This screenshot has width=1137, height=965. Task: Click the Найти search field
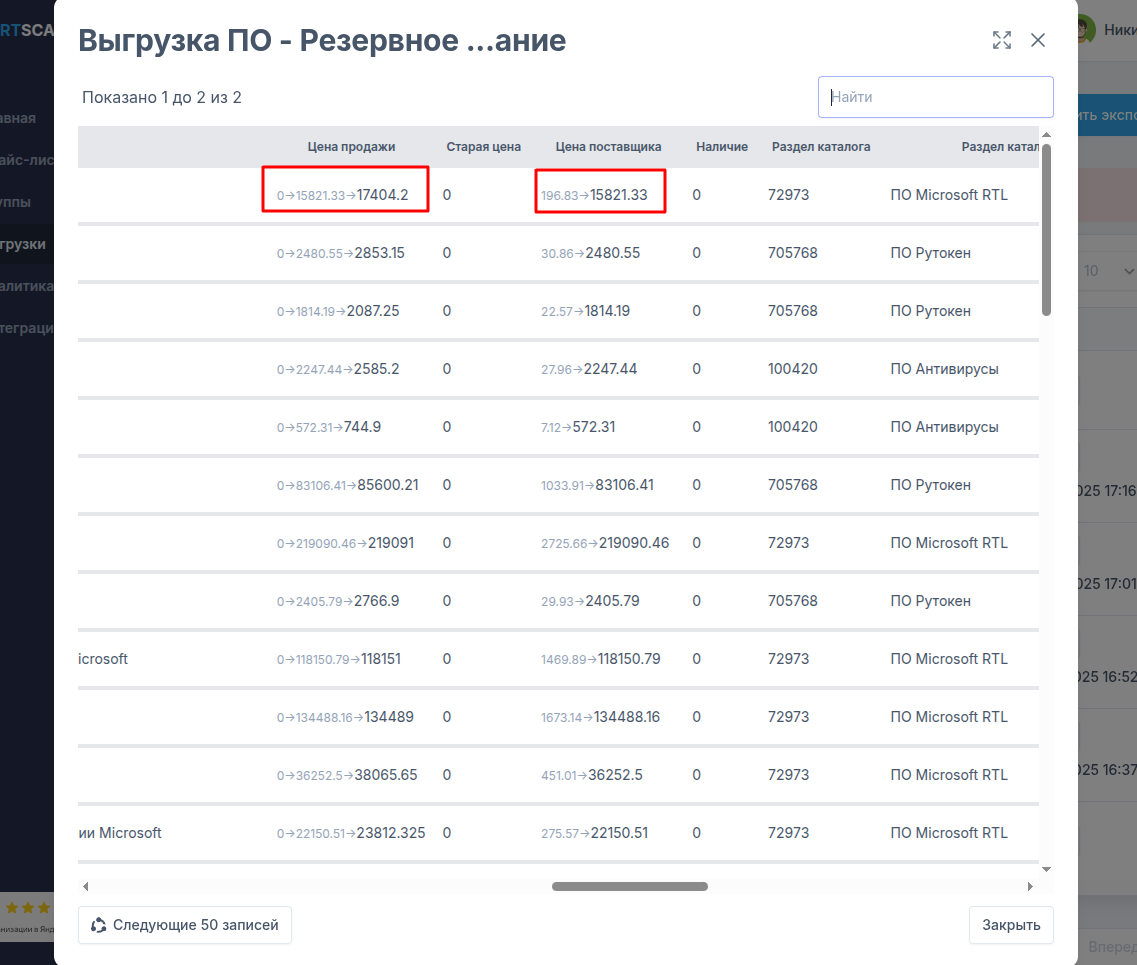coord(935,97)
